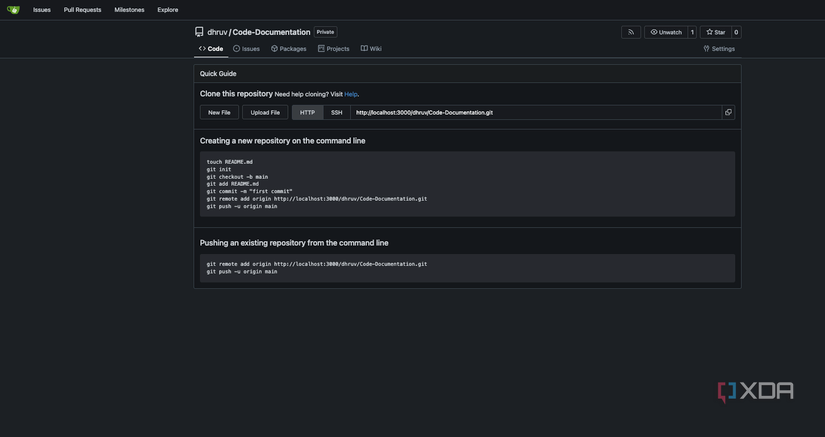The image size is (825, 437).
Task: Star the Code-Documentation repository
Action: click(715, 32)
